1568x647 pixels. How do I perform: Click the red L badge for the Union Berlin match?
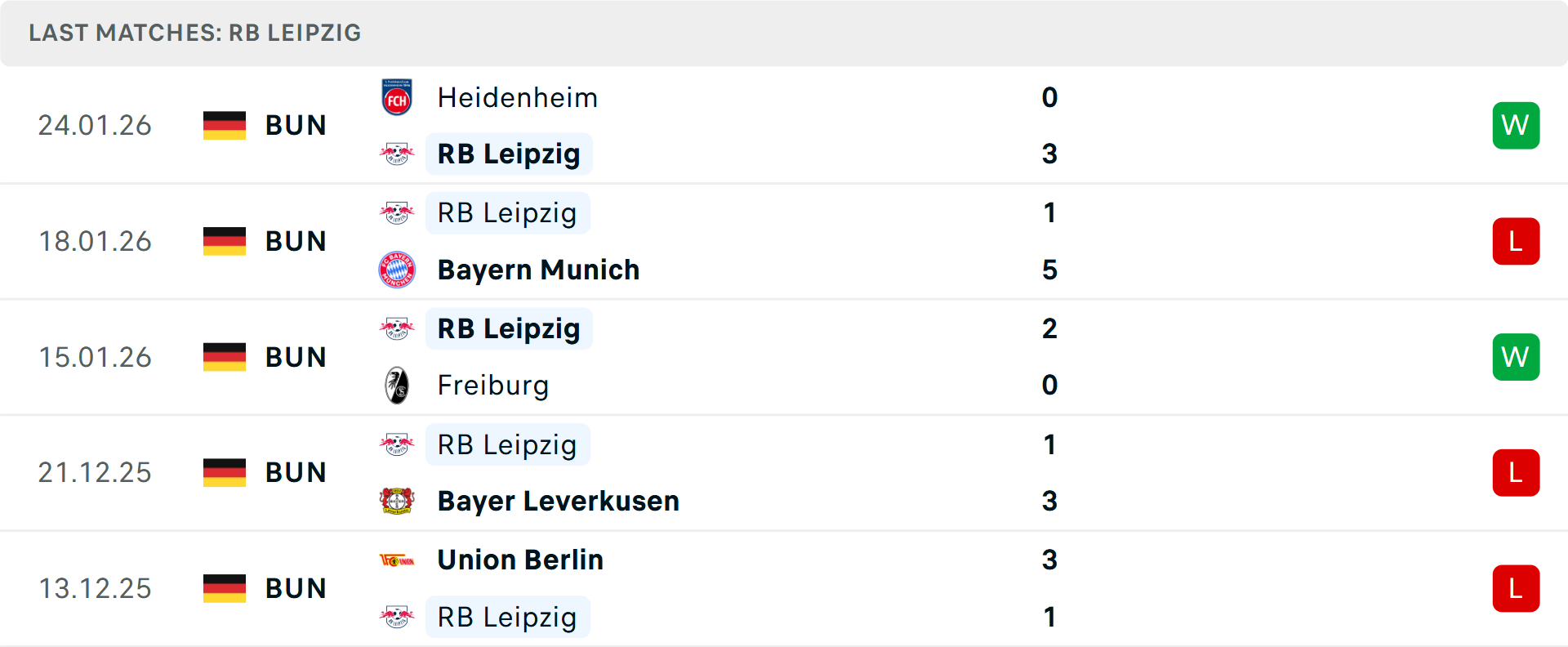[1516, 588]
